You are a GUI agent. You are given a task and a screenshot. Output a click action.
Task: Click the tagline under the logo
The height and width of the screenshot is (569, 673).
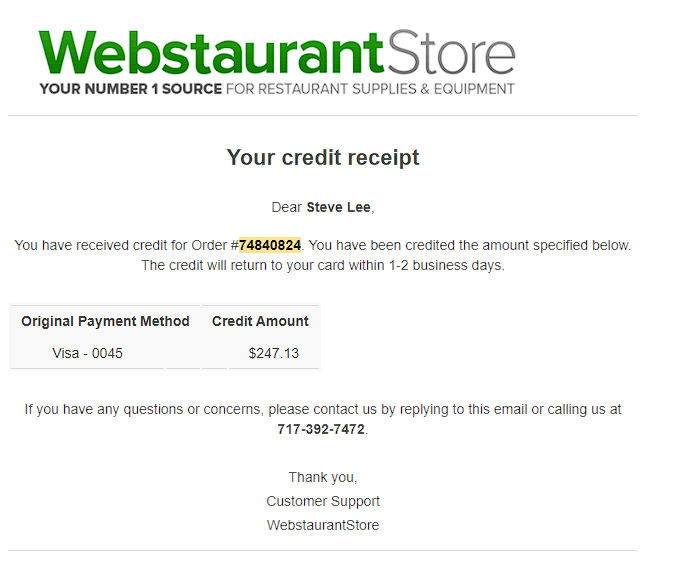coord(277,89)
